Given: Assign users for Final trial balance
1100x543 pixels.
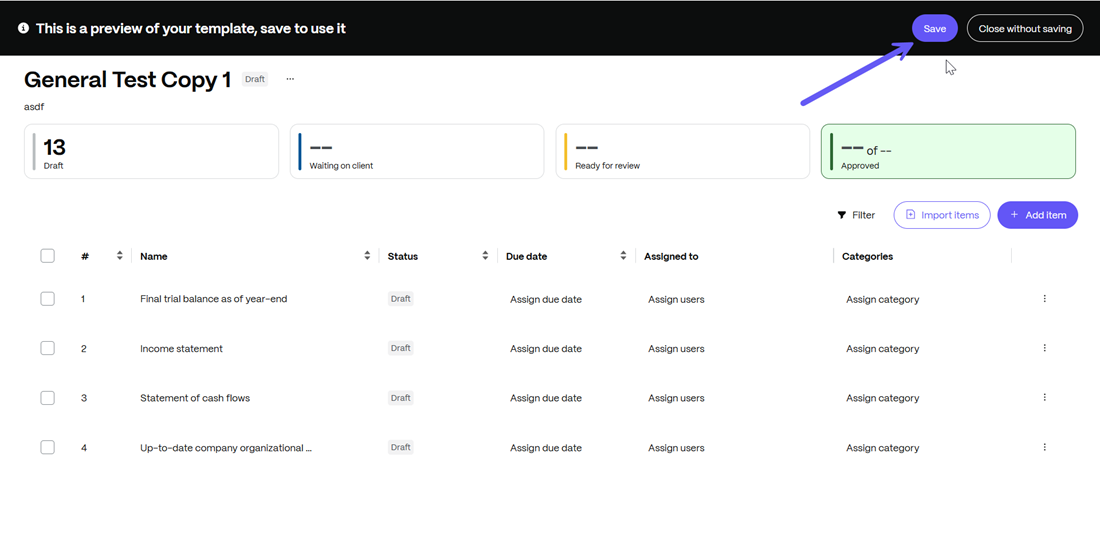Looking at the screenshot, I should (x=676, y=300).
